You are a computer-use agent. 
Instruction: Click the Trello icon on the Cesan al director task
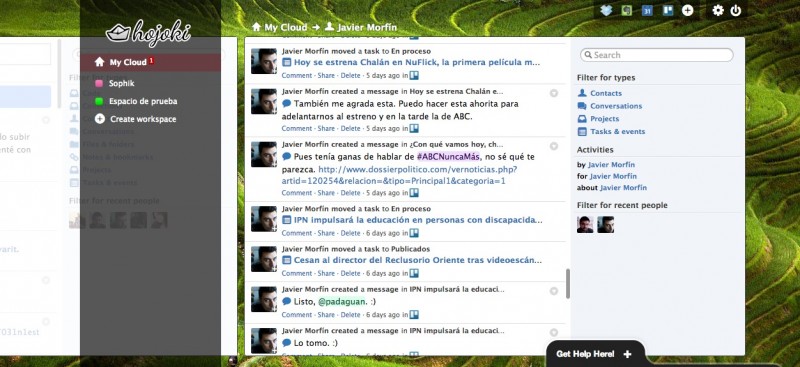(414, 273)
